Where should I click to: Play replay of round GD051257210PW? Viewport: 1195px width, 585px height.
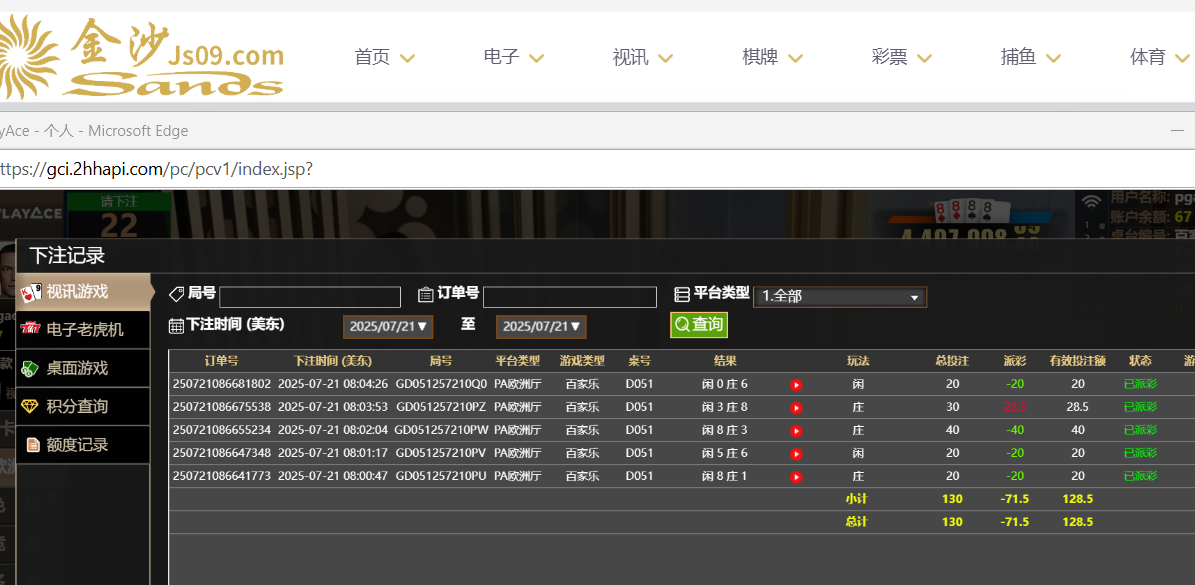click(796, 431)
